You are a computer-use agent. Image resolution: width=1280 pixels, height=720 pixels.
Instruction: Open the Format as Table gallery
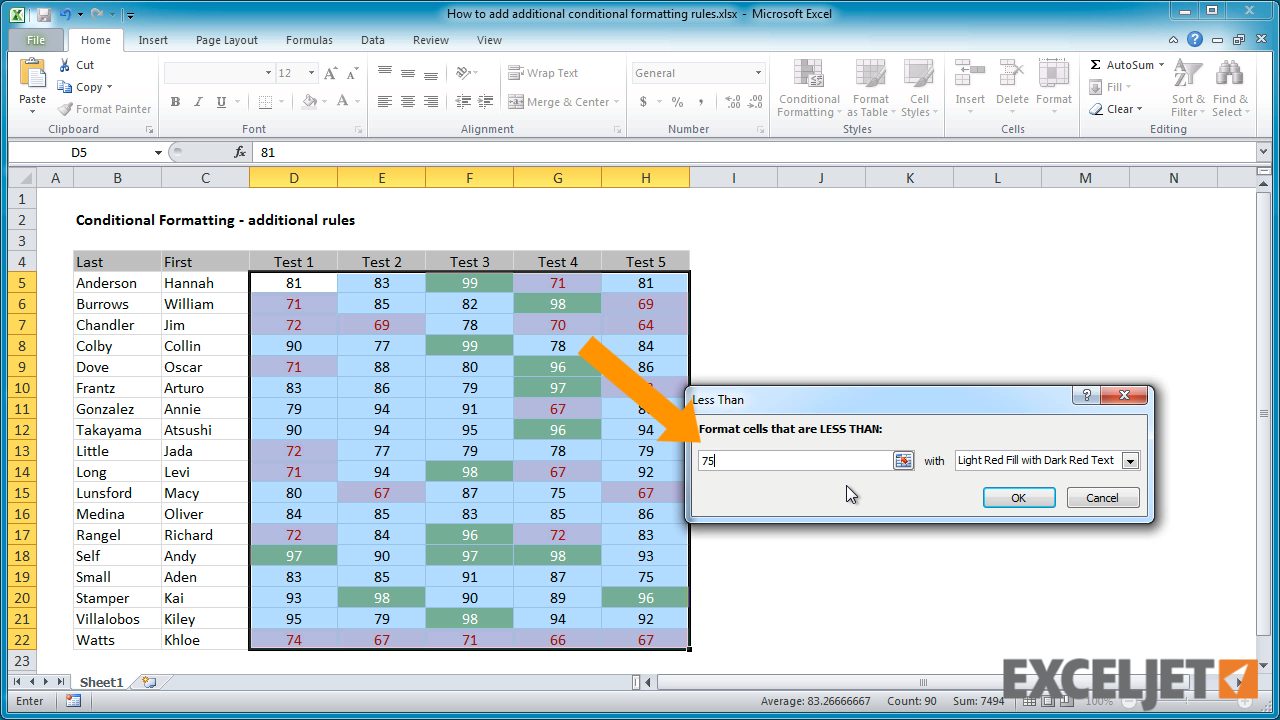coord(870,88)
